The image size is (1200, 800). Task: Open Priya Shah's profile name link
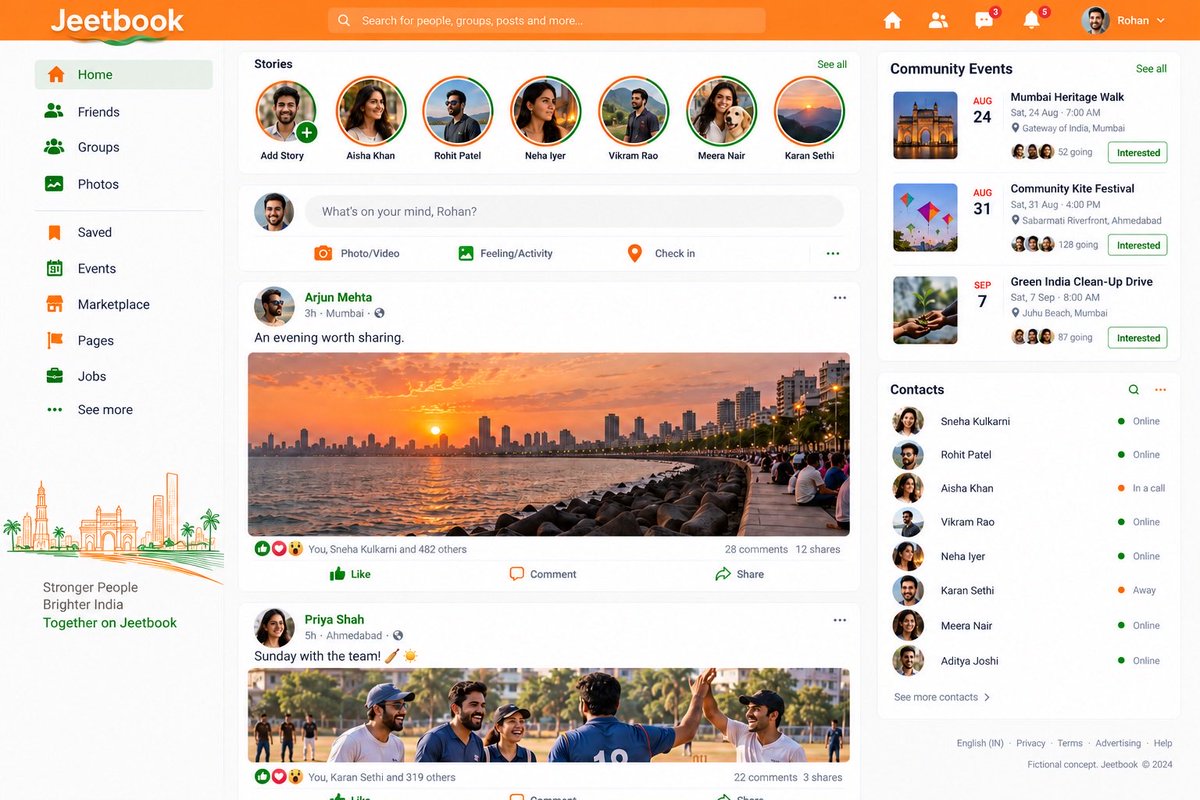pos(334,619)
